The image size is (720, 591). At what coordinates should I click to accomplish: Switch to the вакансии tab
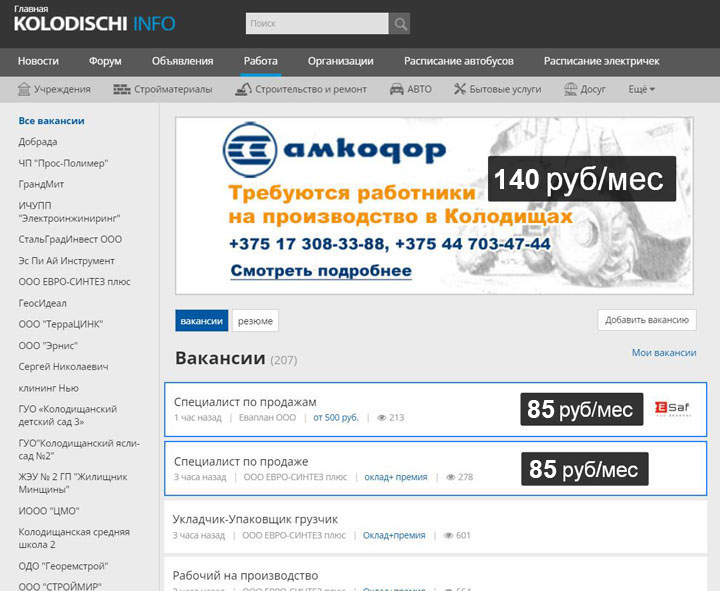pyautogui.click(x=202, y=321)
